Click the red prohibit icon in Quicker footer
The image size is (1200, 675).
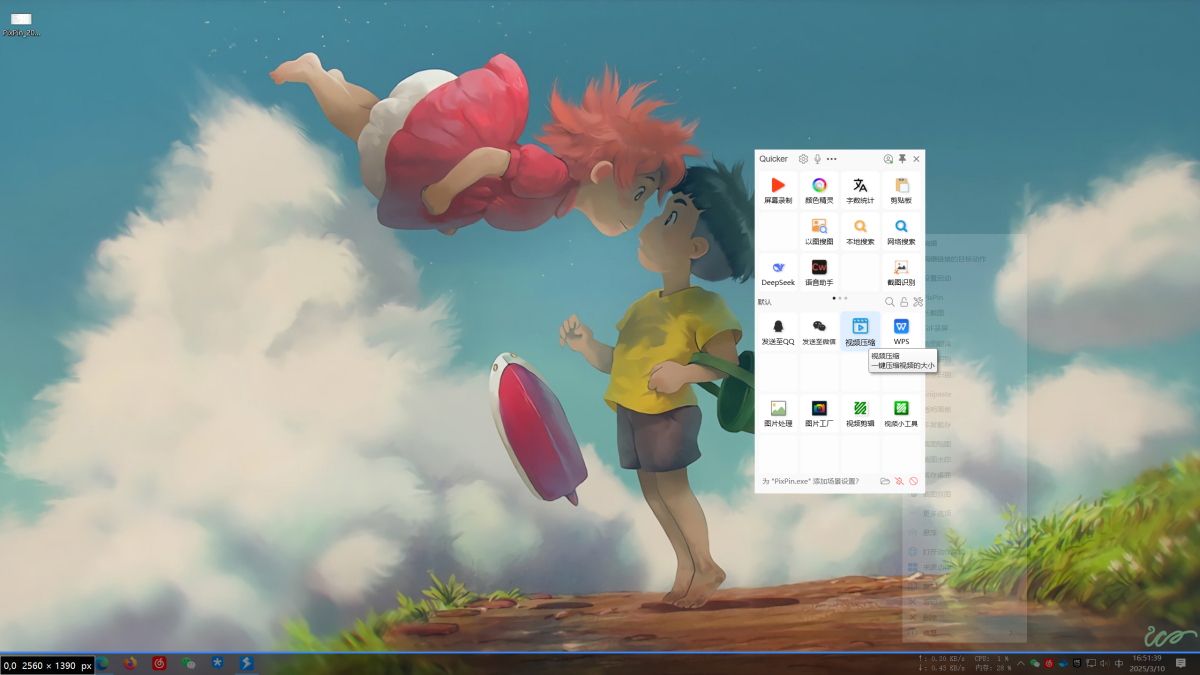(913, 481)
